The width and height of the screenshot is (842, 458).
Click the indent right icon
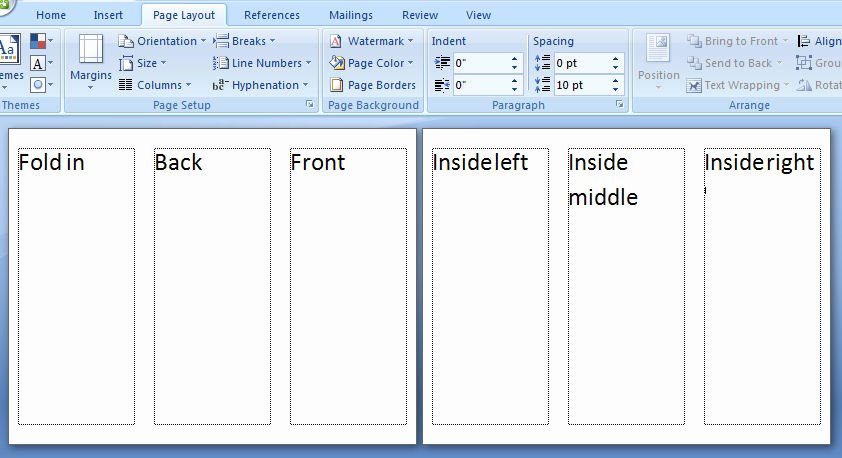pyautogui.click(x=442, y=85)
